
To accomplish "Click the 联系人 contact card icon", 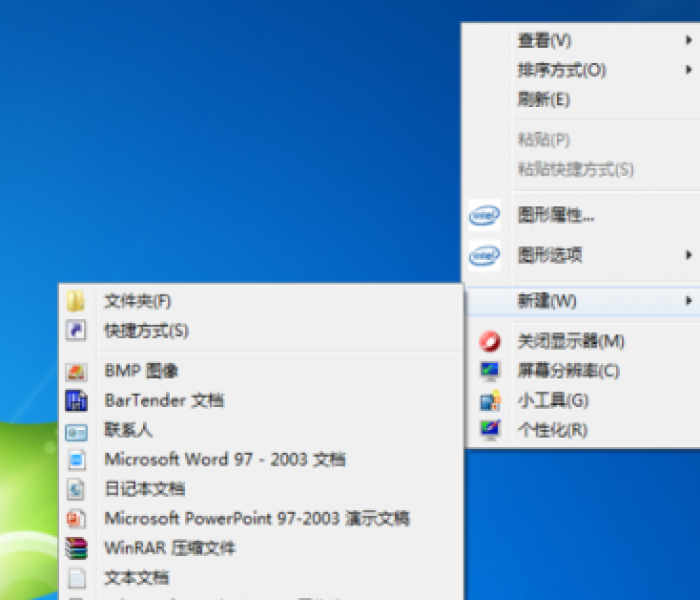I will pyautogui.click(x=76, y=431).
